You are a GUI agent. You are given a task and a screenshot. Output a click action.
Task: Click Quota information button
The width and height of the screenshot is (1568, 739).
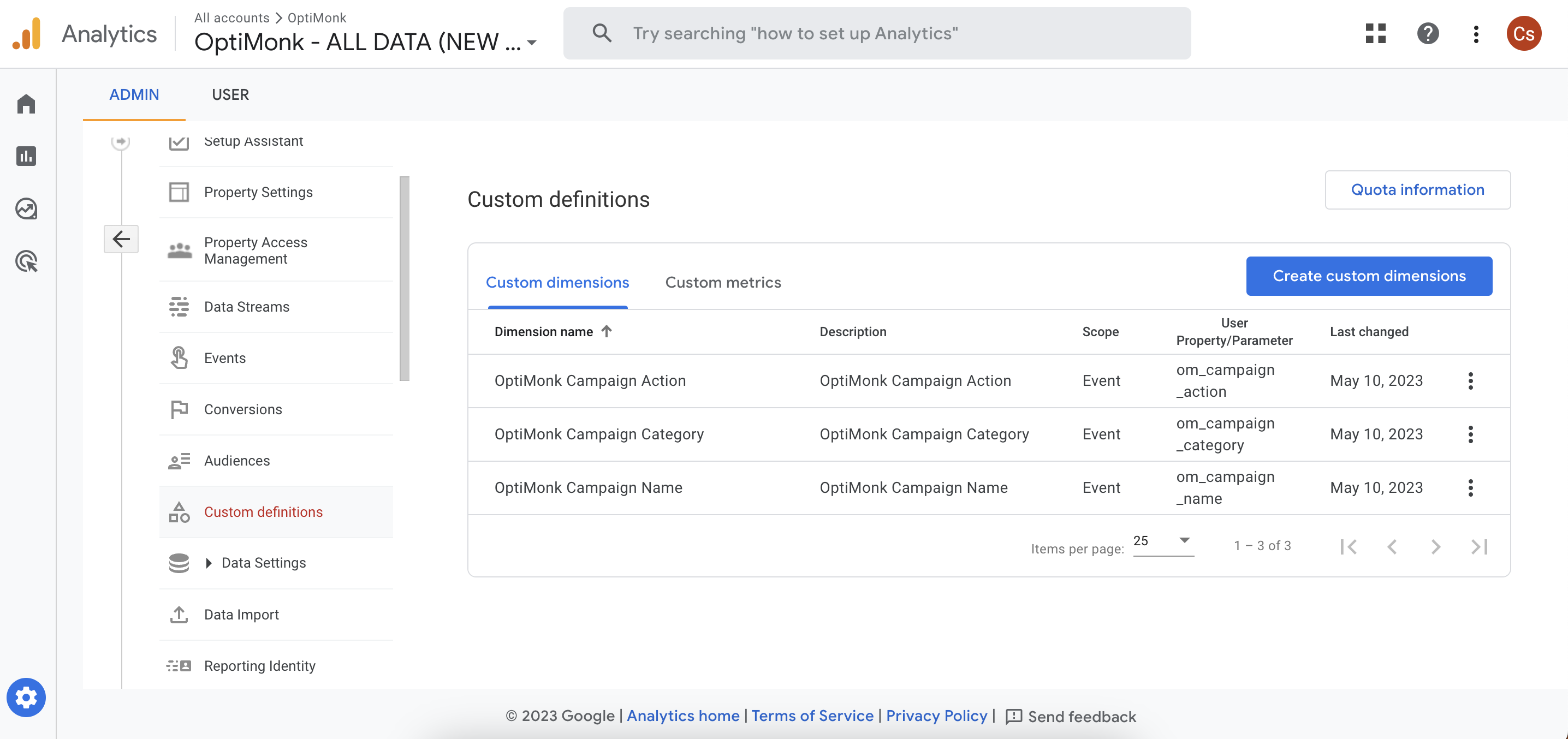1418,190
